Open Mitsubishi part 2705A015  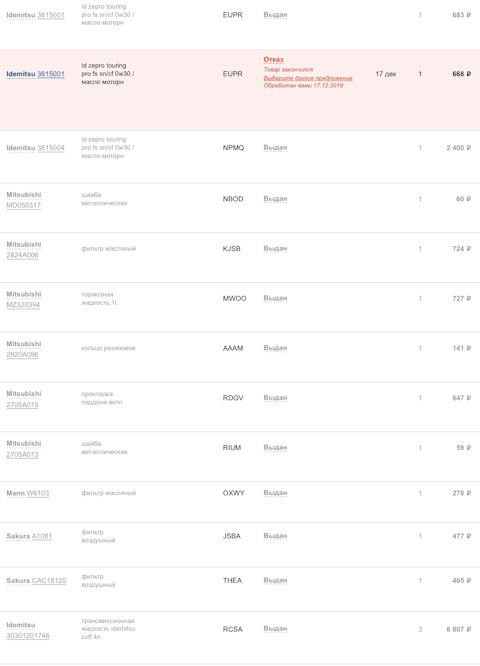pyautogui.click(x=22, y=404)
